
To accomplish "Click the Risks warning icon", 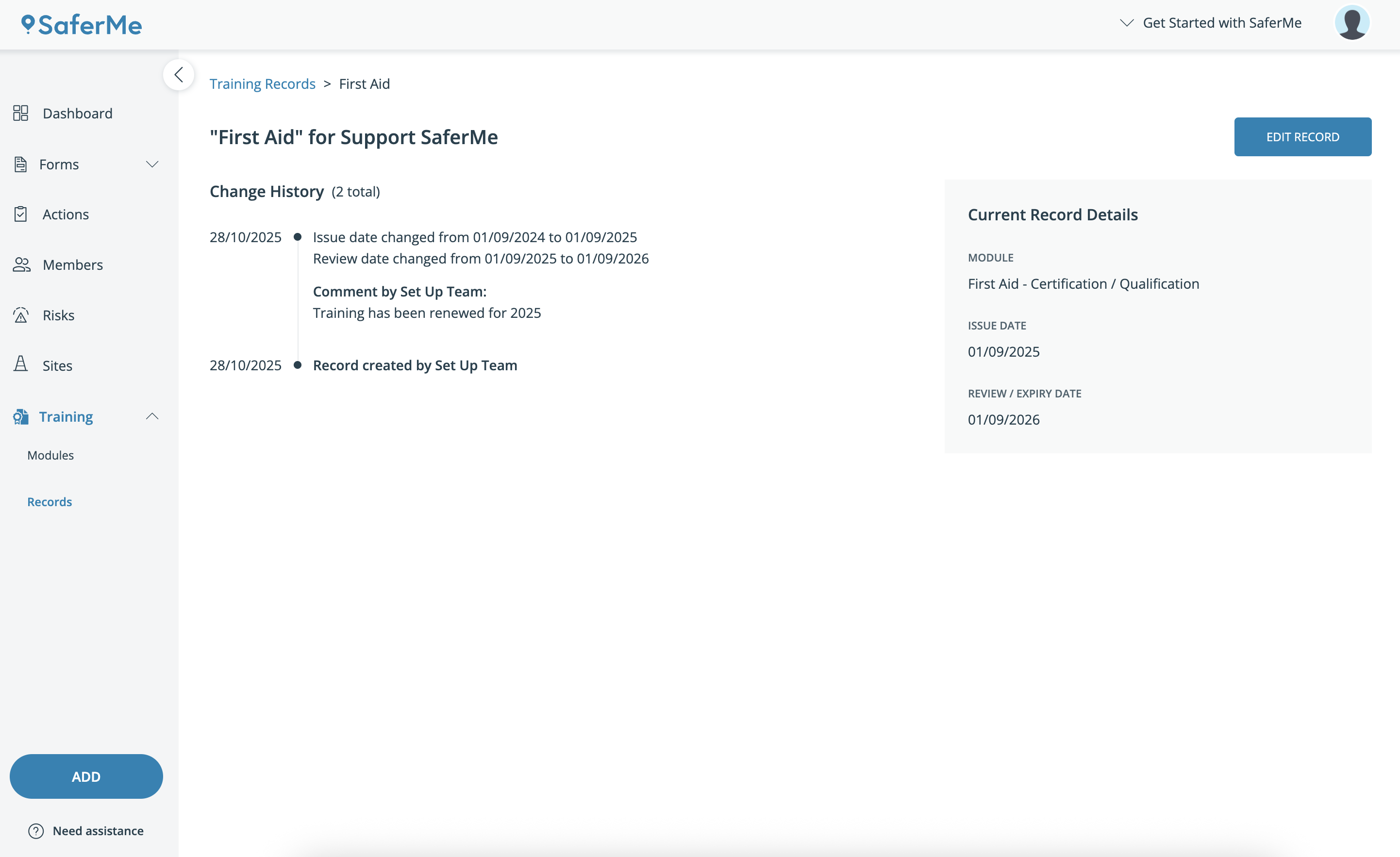I will click(21, 315).
